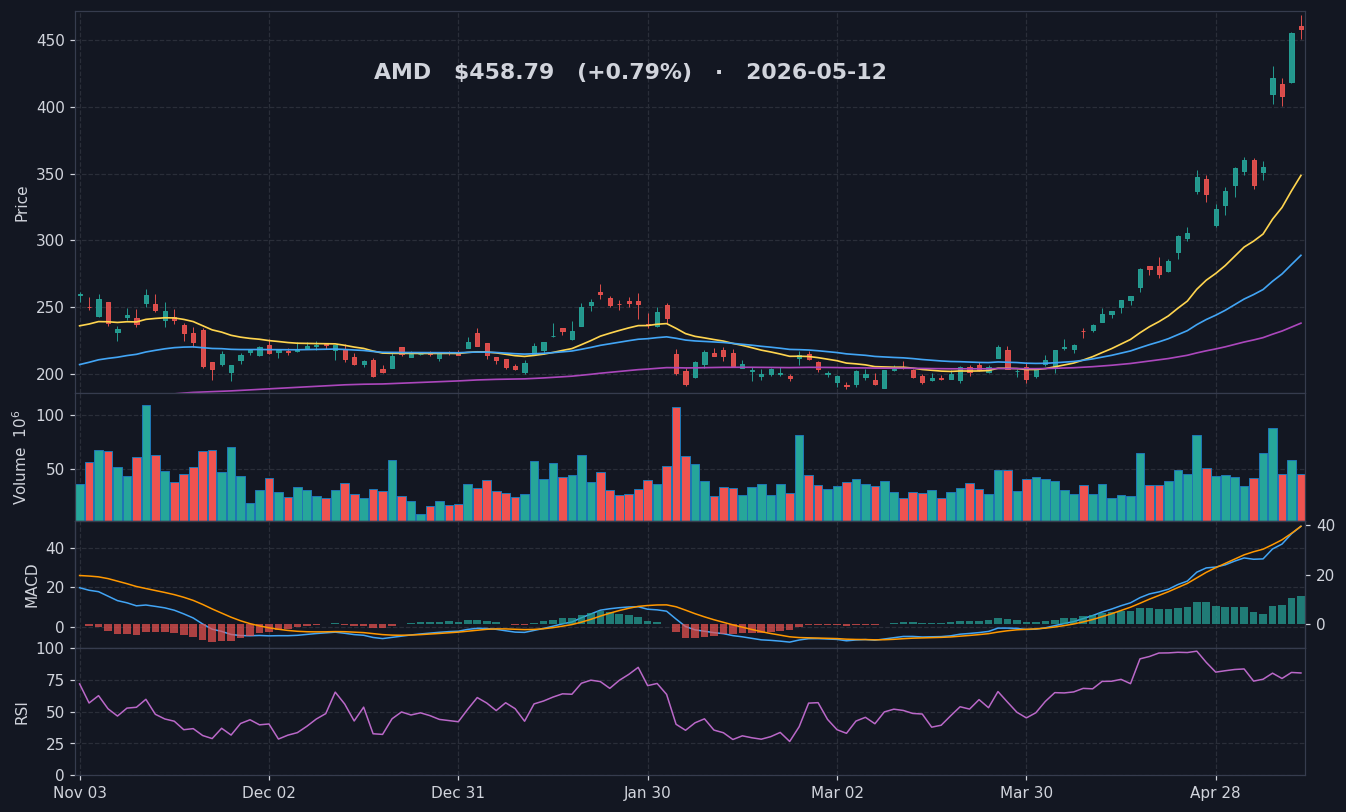Click the 50 tick on the RSI axis
The height and width of the screenshot is (812, 1346).
point(57,712)
